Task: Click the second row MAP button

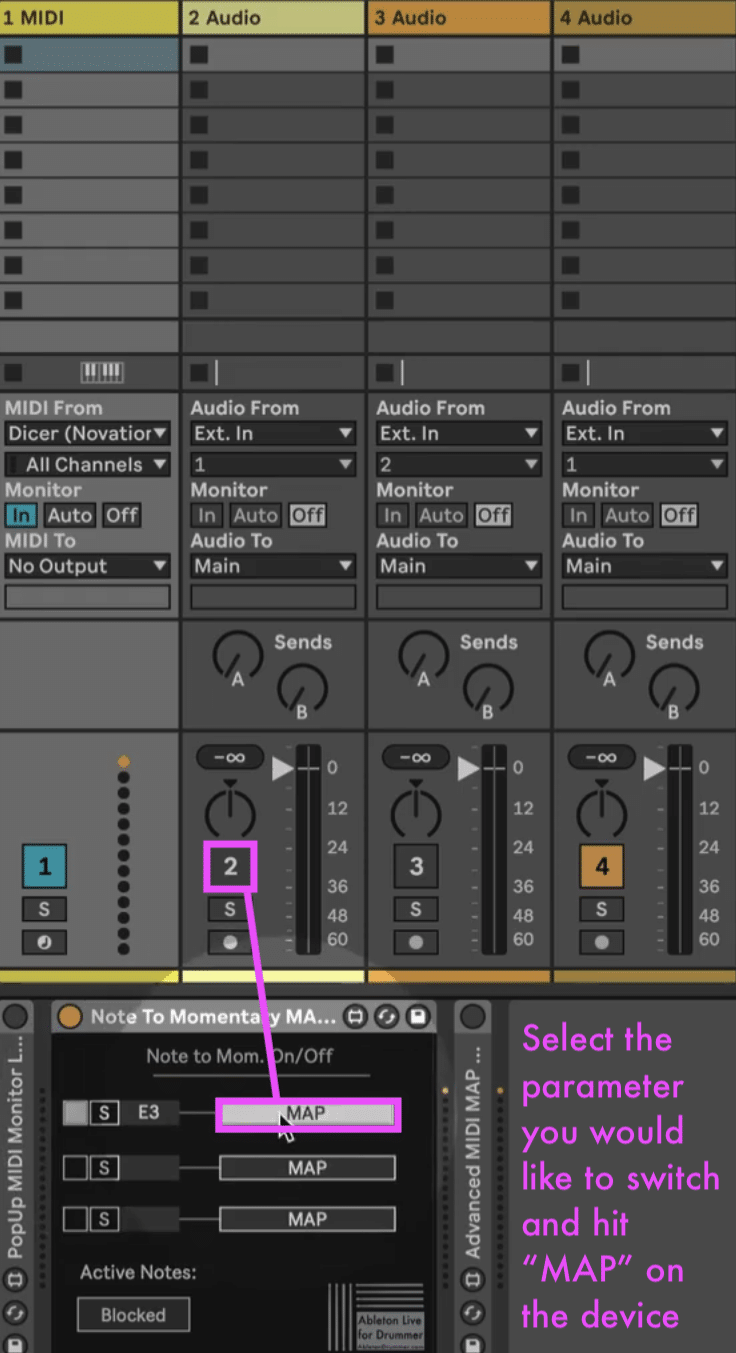Action: pos(307,1167)
